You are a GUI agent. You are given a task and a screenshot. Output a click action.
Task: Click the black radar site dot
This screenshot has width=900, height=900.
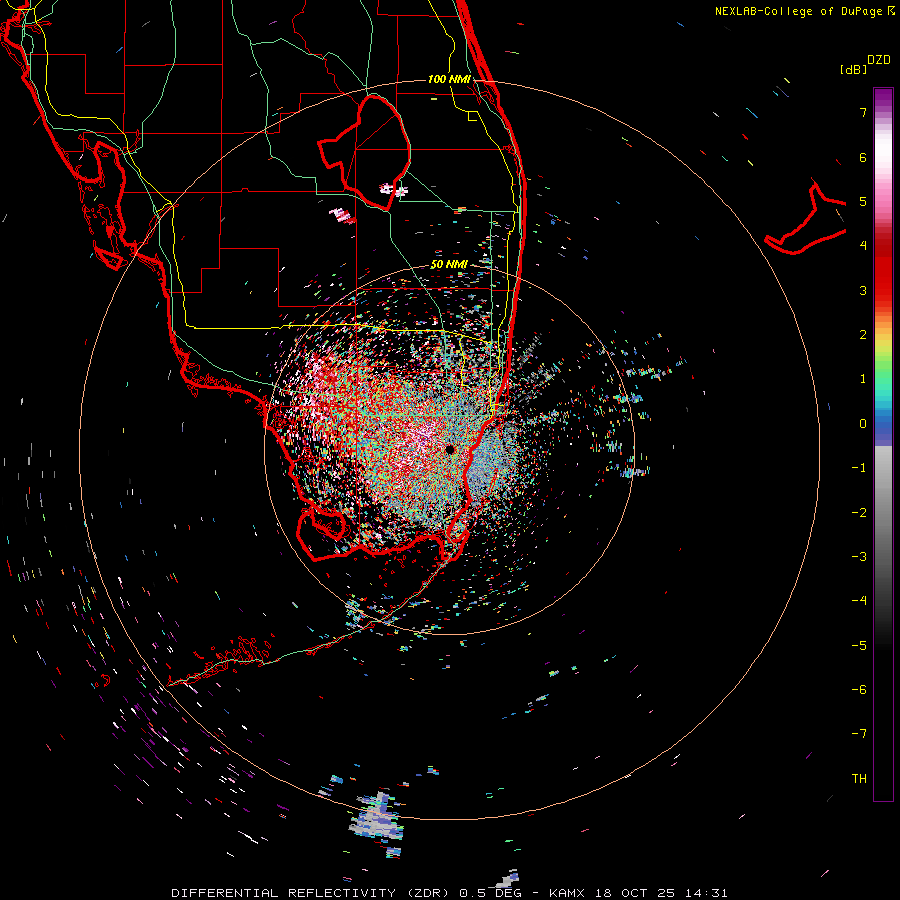pyautogui.click(x=450, y=449)
